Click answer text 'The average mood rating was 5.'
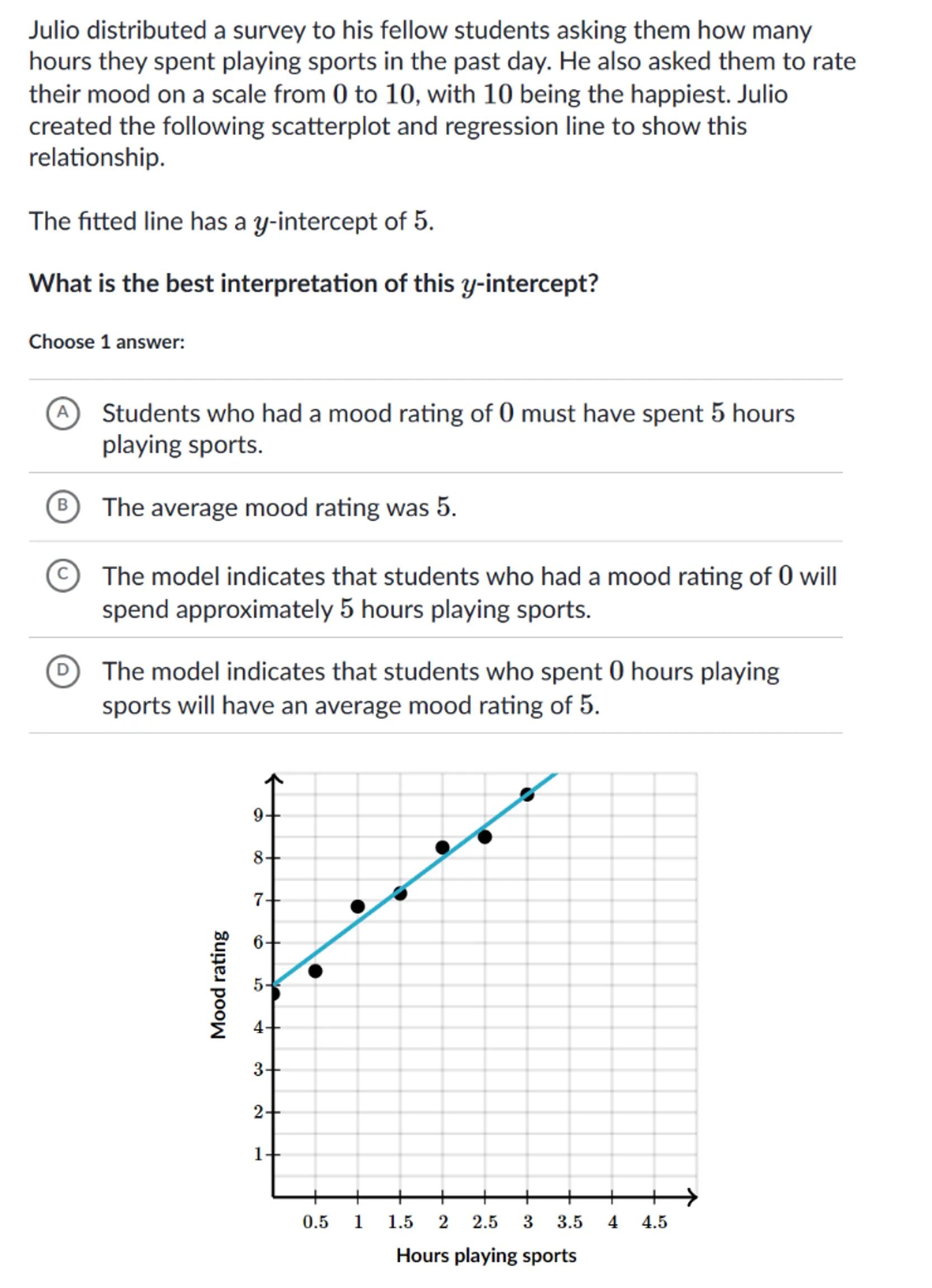 point(278,507)
